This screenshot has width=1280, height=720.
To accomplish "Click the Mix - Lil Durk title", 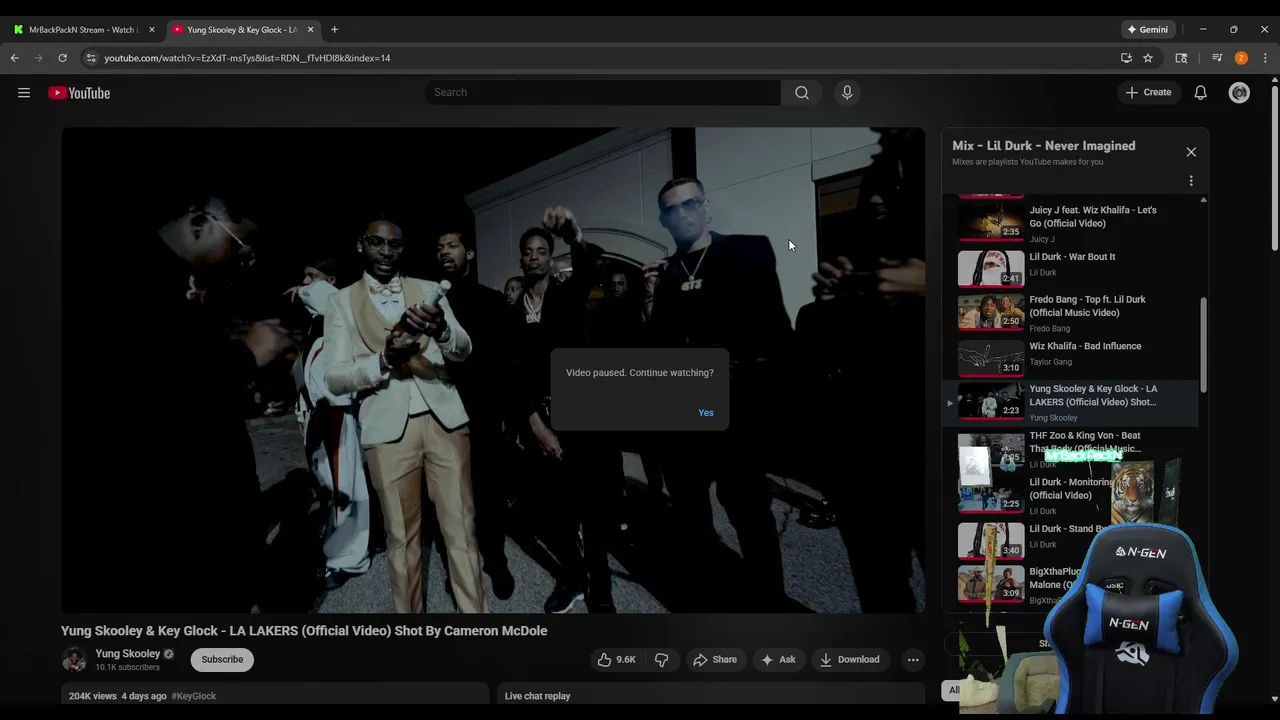I will click(x=1043, y=146).
